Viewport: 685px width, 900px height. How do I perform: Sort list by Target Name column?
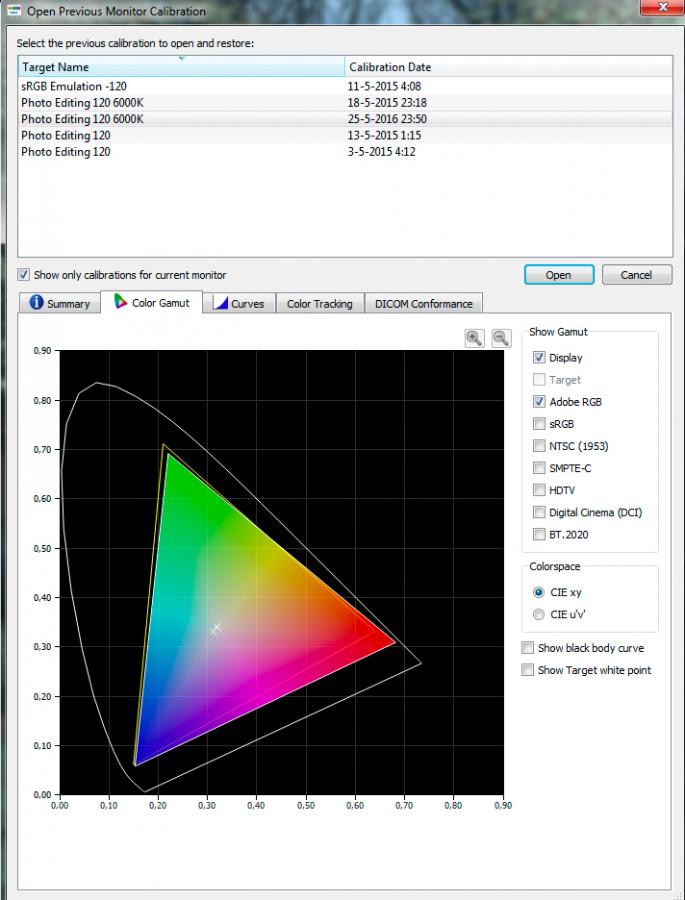181,67
